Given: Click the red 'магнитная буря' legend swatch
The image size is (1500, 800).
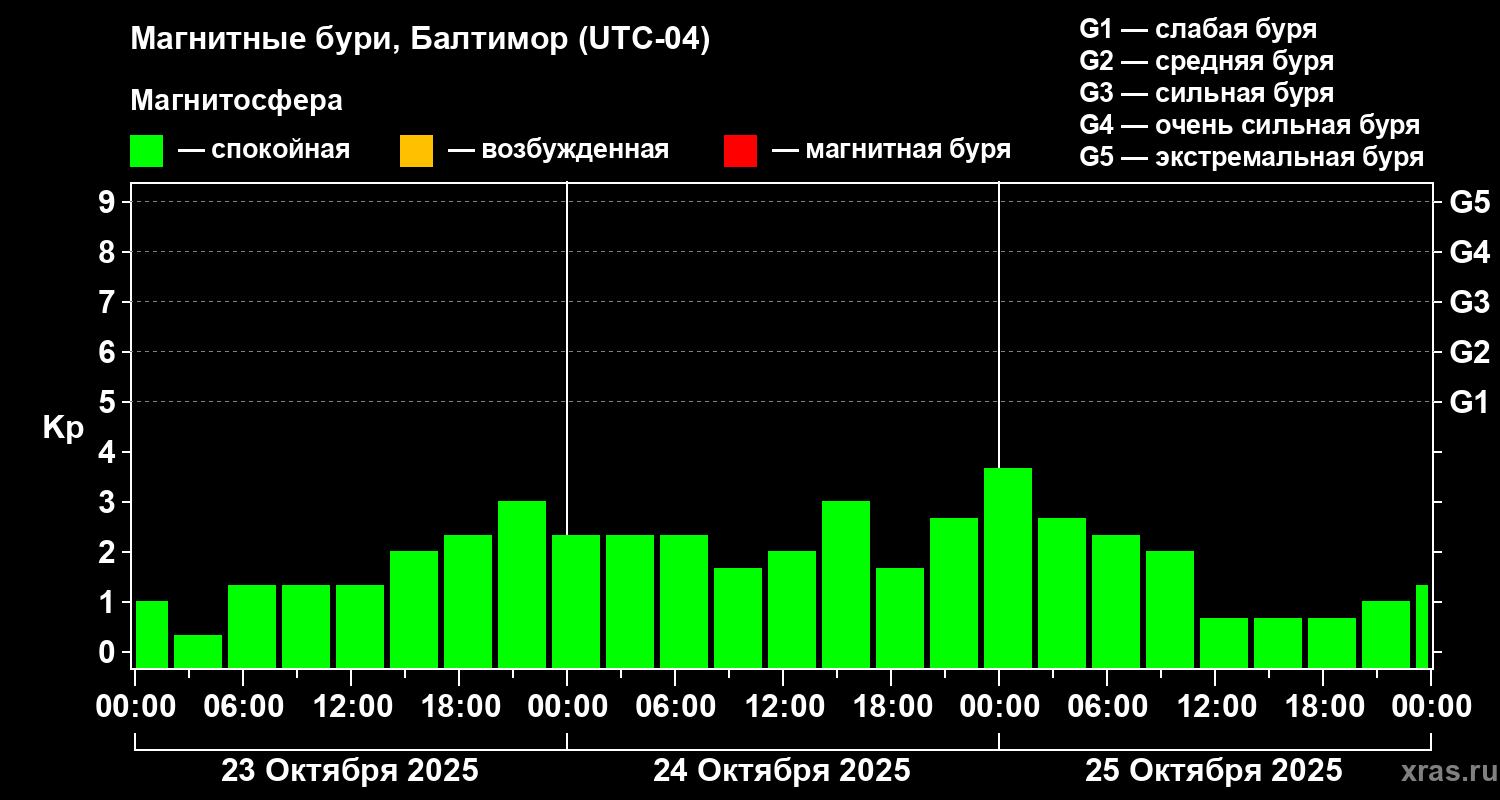Looking at the screenshot, I should pos(740,151).
